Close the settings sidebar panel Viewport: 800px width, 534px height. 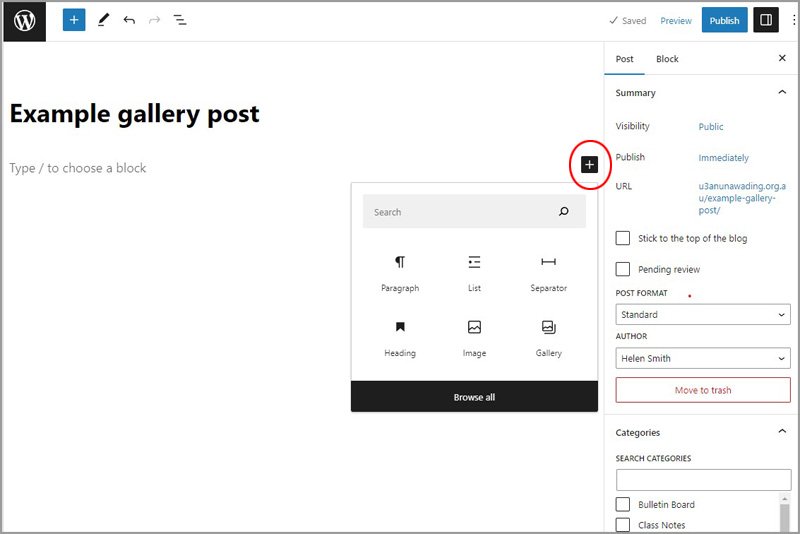click(782, 58)
